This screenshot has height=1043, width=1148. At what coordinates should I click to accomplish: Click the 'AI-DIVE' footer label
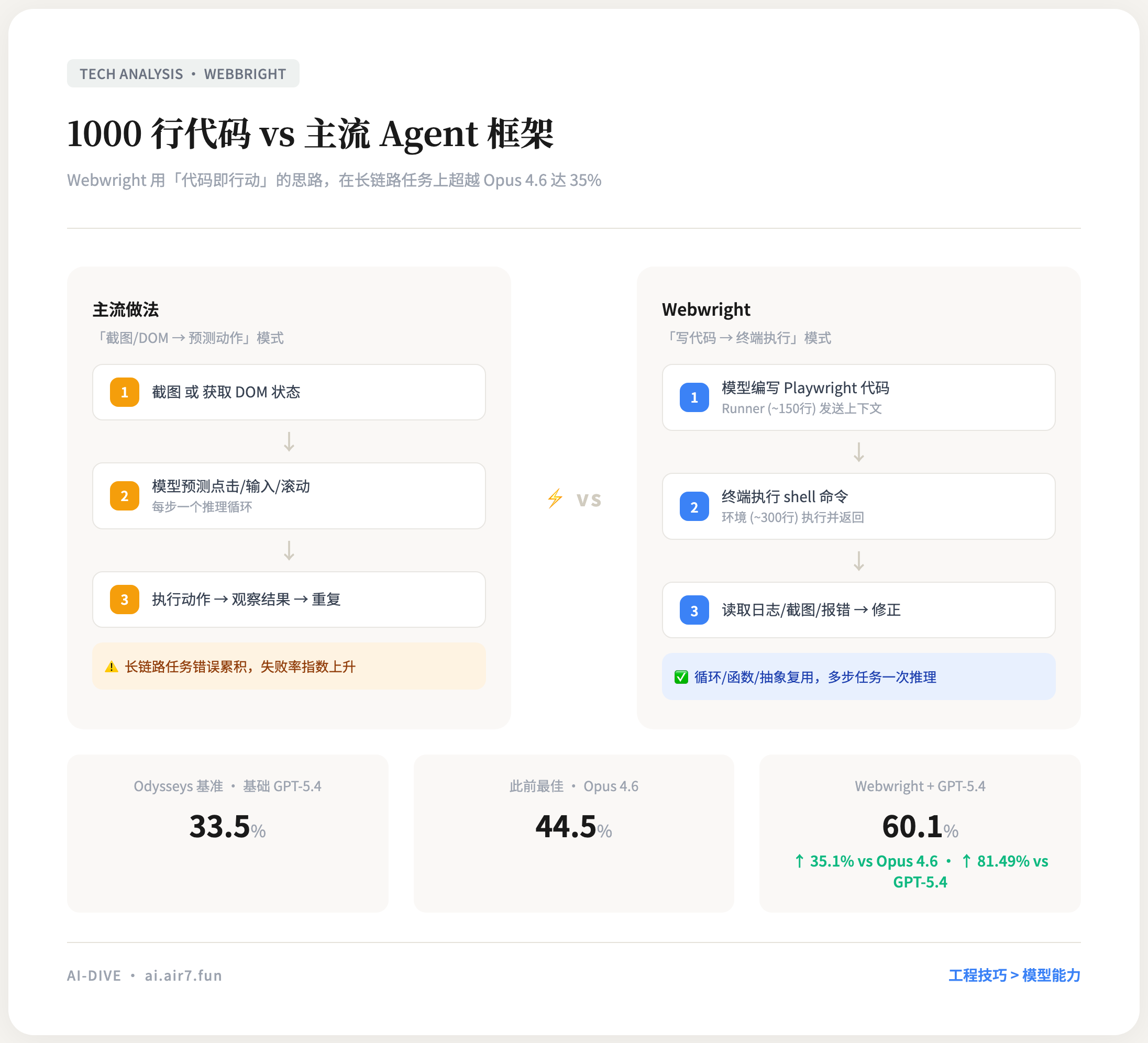[94, 975]
